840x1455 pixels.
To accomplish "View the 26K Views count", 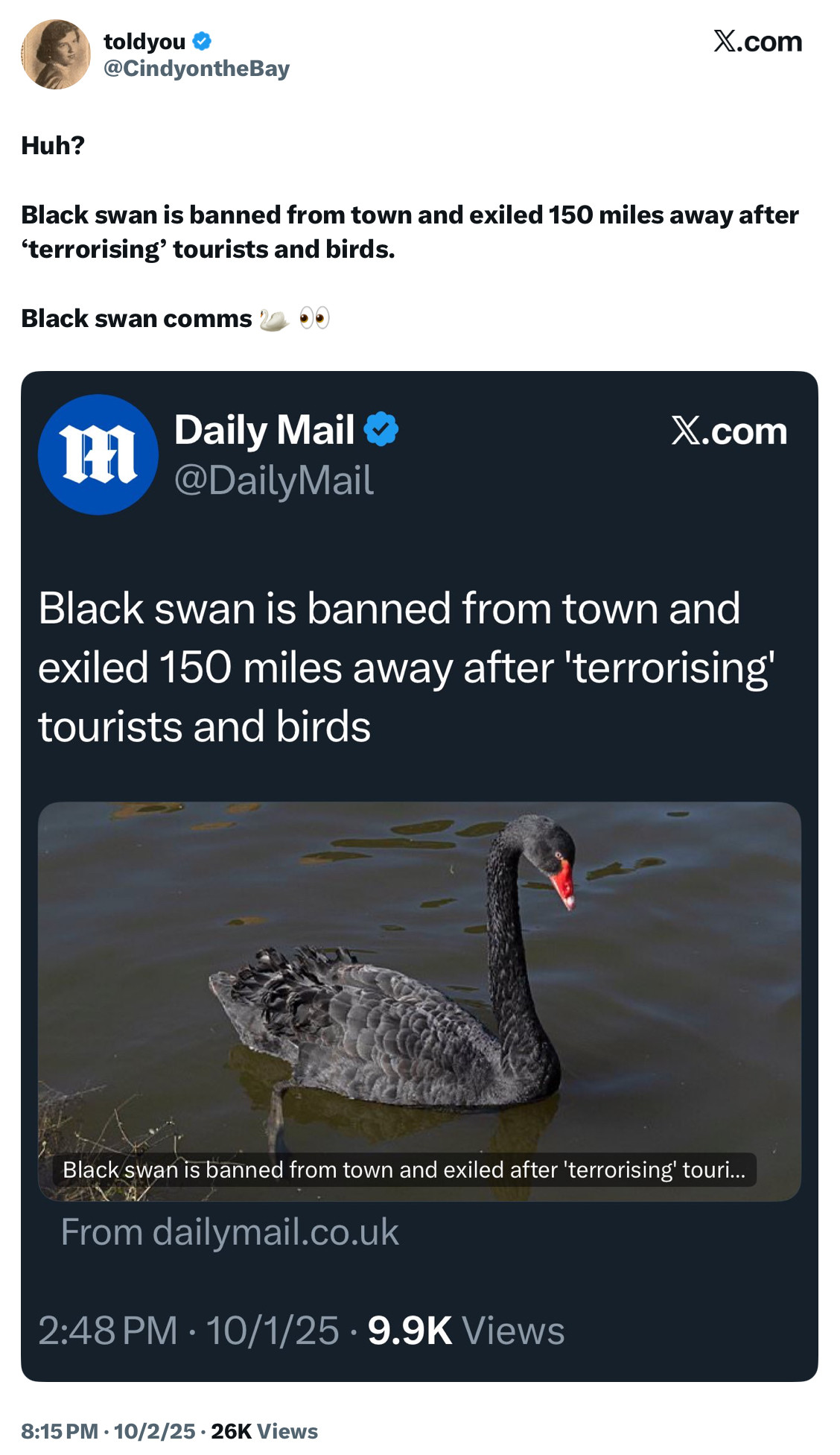I will coord(264,1431).
